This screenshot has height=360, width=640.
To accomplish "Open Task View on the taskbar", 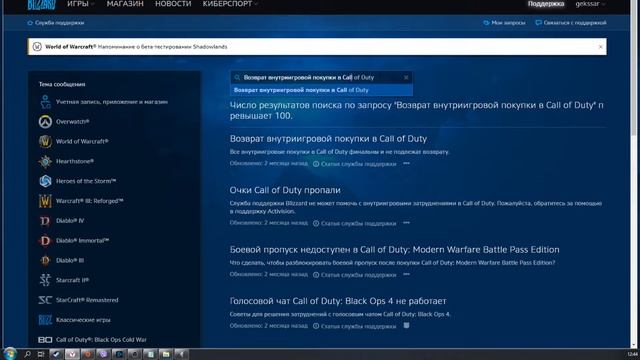I will click(x=41, y=354).
